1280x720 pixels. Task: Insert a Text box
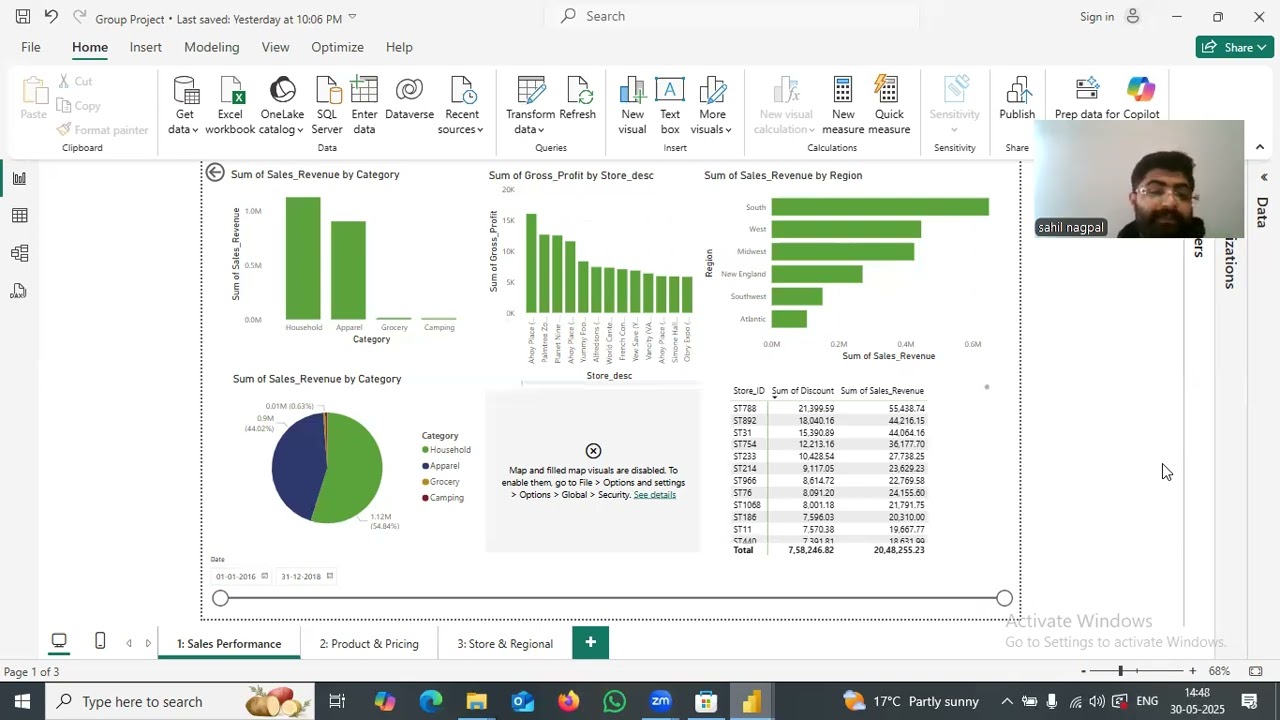(x=670, y=105)
